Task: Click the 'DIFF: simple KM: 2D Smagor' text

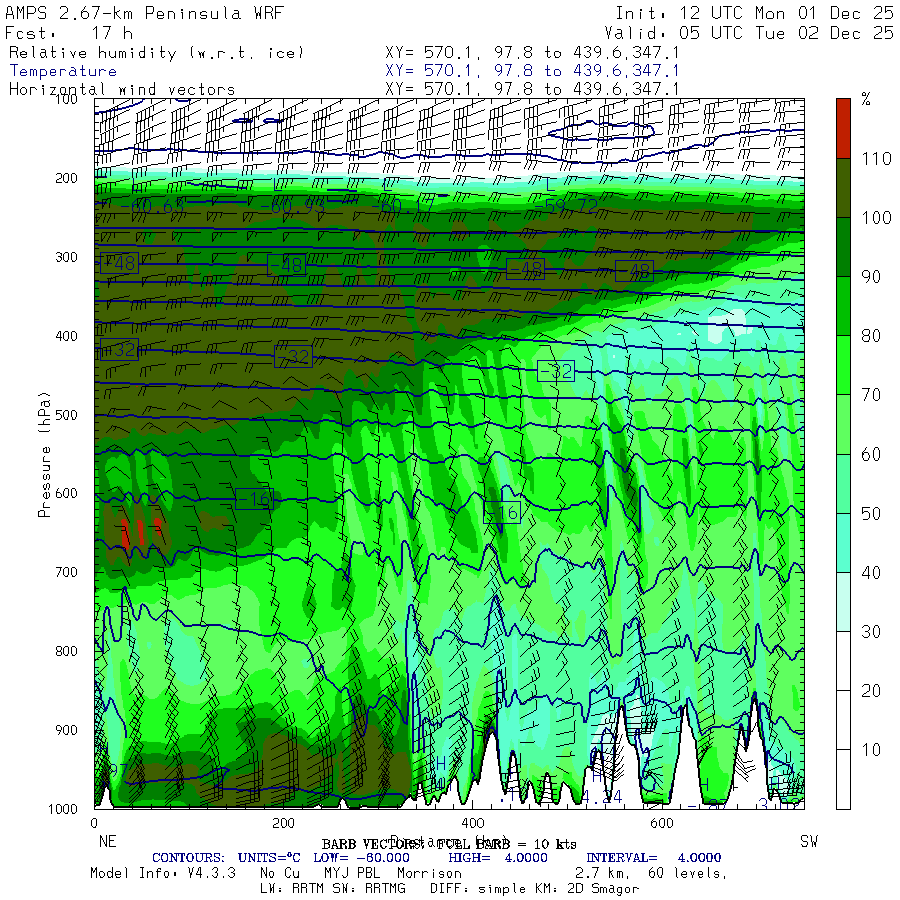Action: pyautogui.click(x=534, y=889)
